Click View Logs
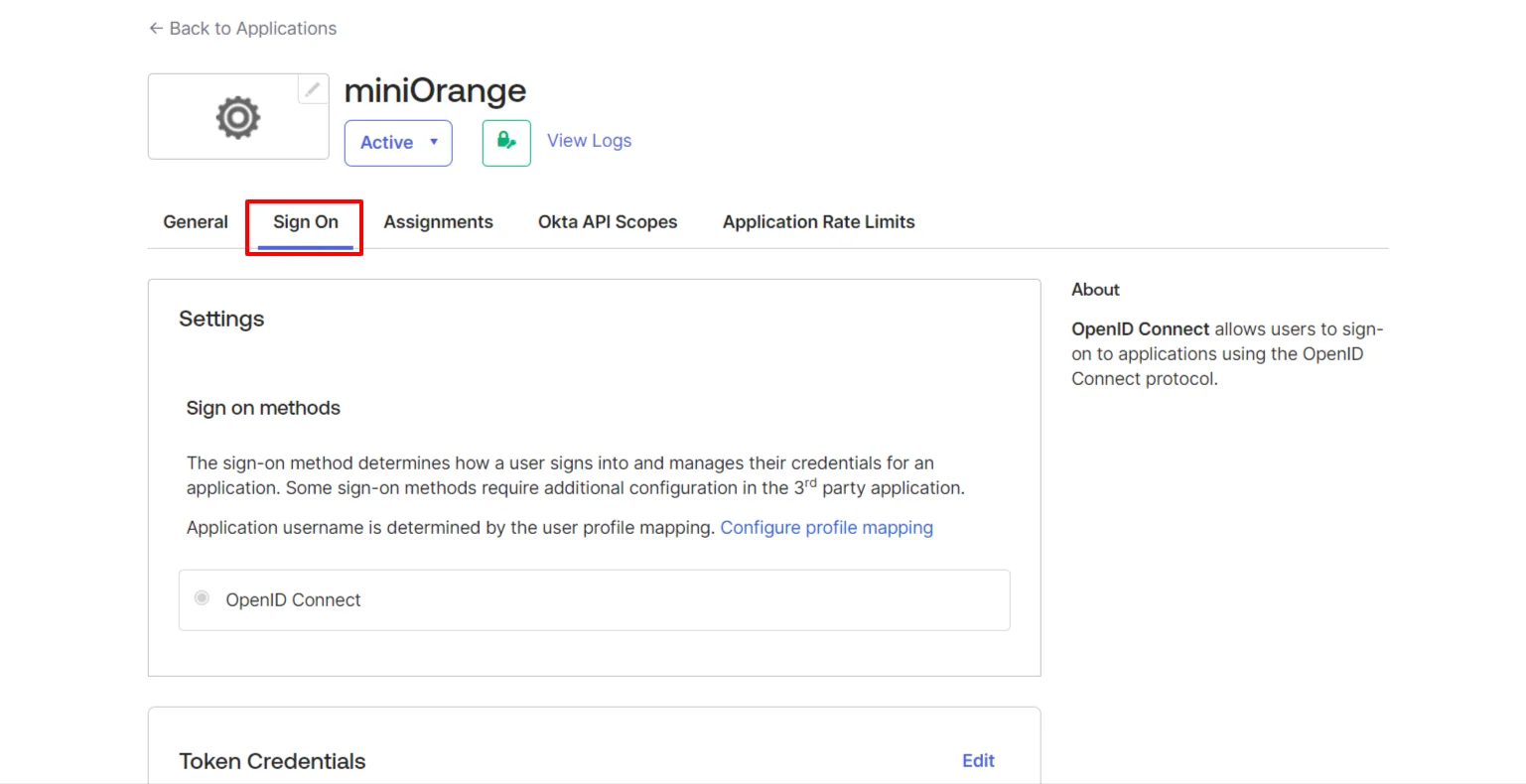The width and height of the screenshot is (1526, 784). pyautogui.click(x=589, y=140)
